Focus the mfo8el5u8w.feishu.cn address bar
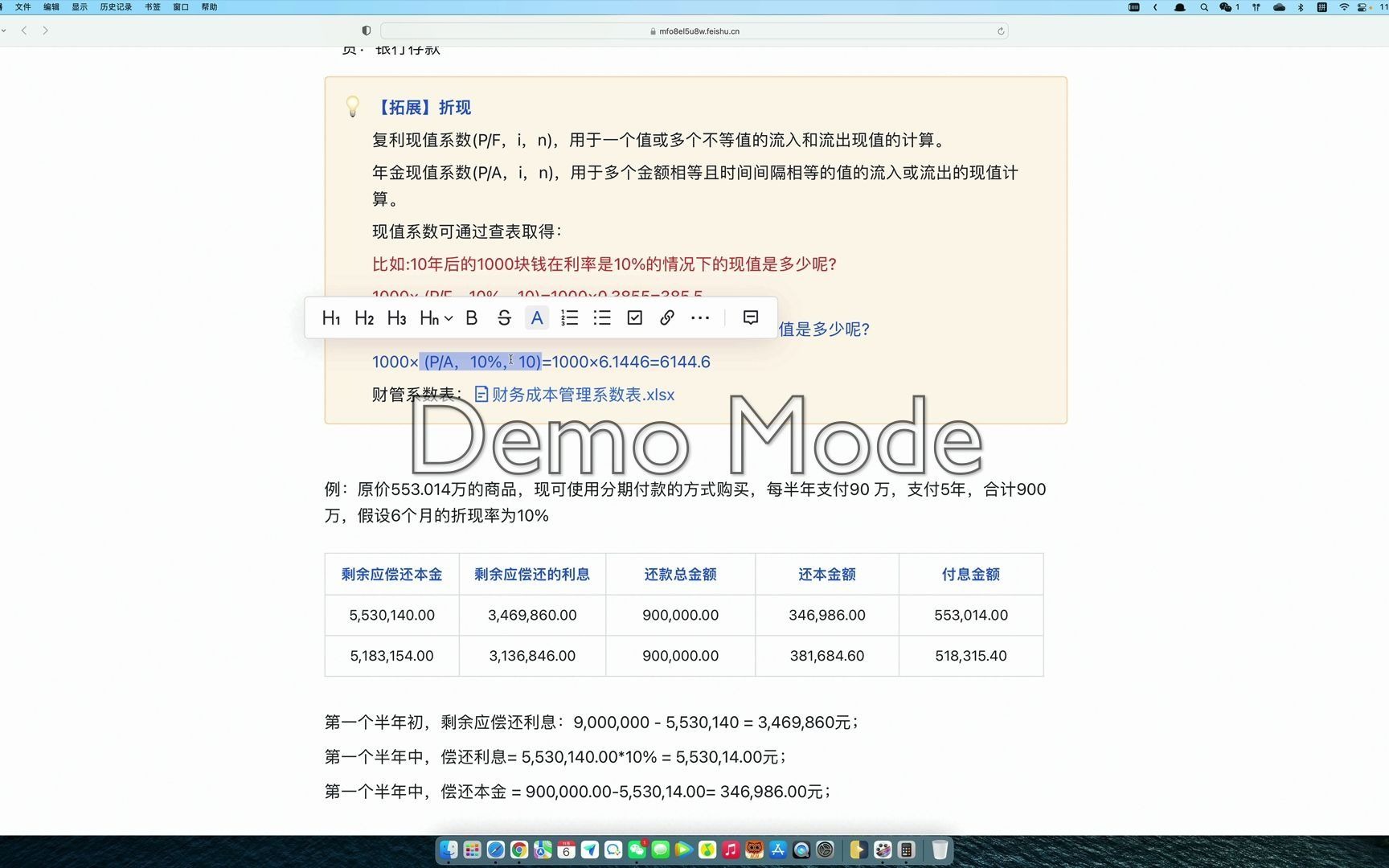The image size is (1389, 868). (x=694, y=31)
